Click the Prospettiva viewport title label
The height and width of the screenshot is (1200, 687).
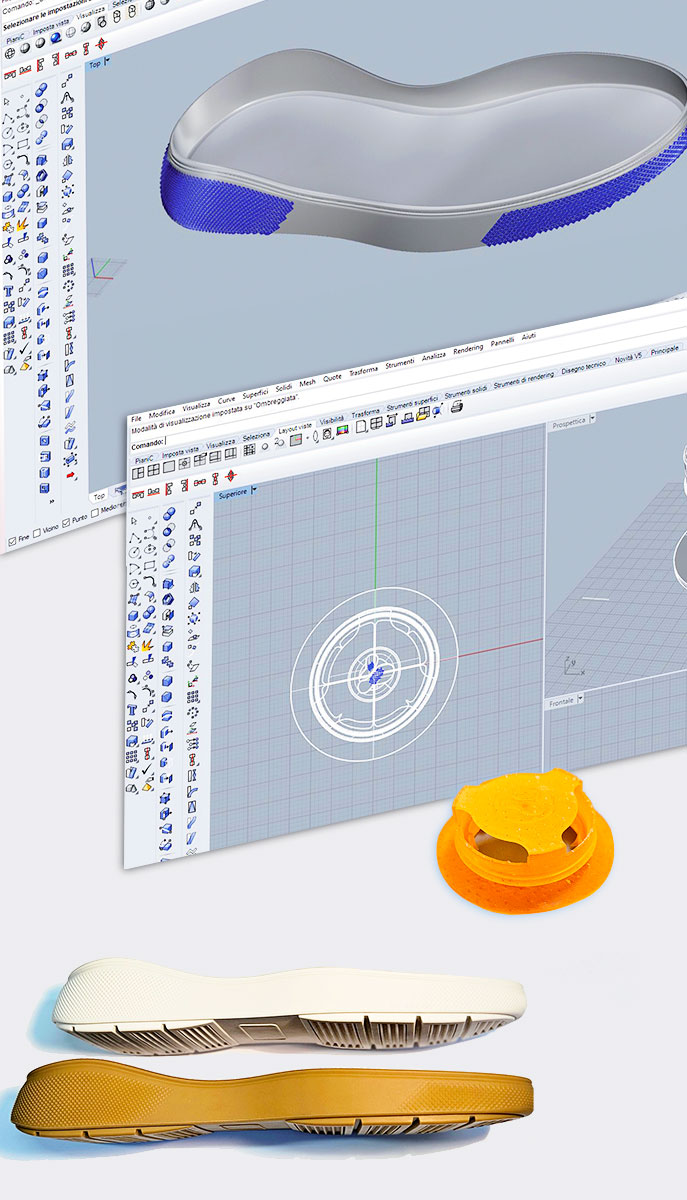[x=570, y=425]
